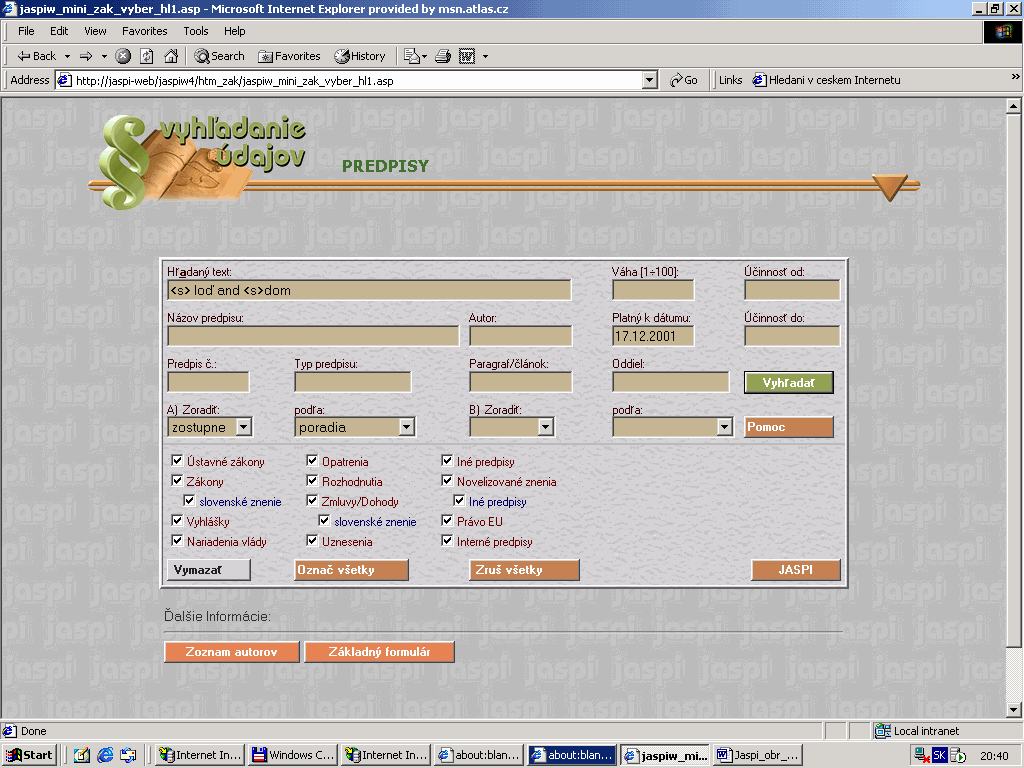This screenshot has height=768, width=1024.
Task: Click the Print toolbar icon
Action: coord(443,56)
